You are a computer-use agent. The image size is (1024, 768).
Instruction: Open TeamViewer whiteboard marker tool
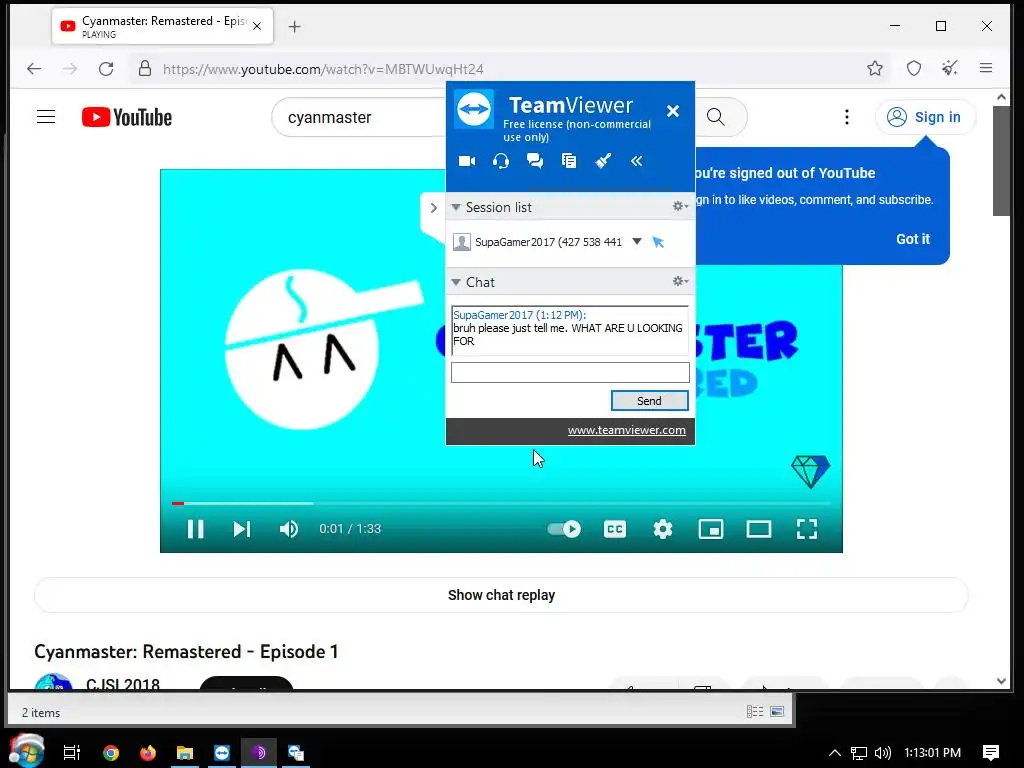[603, 161]
